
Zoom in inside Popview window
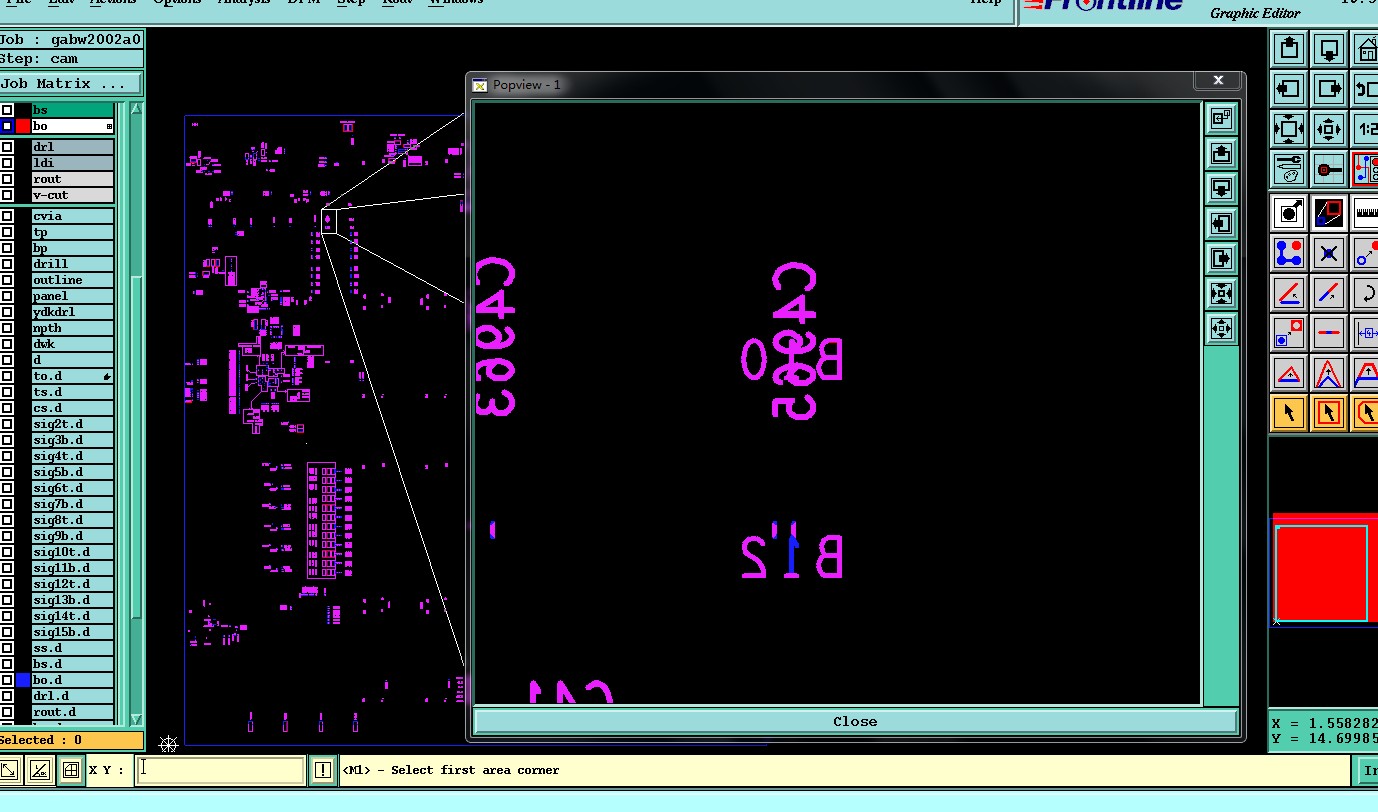1221,293
